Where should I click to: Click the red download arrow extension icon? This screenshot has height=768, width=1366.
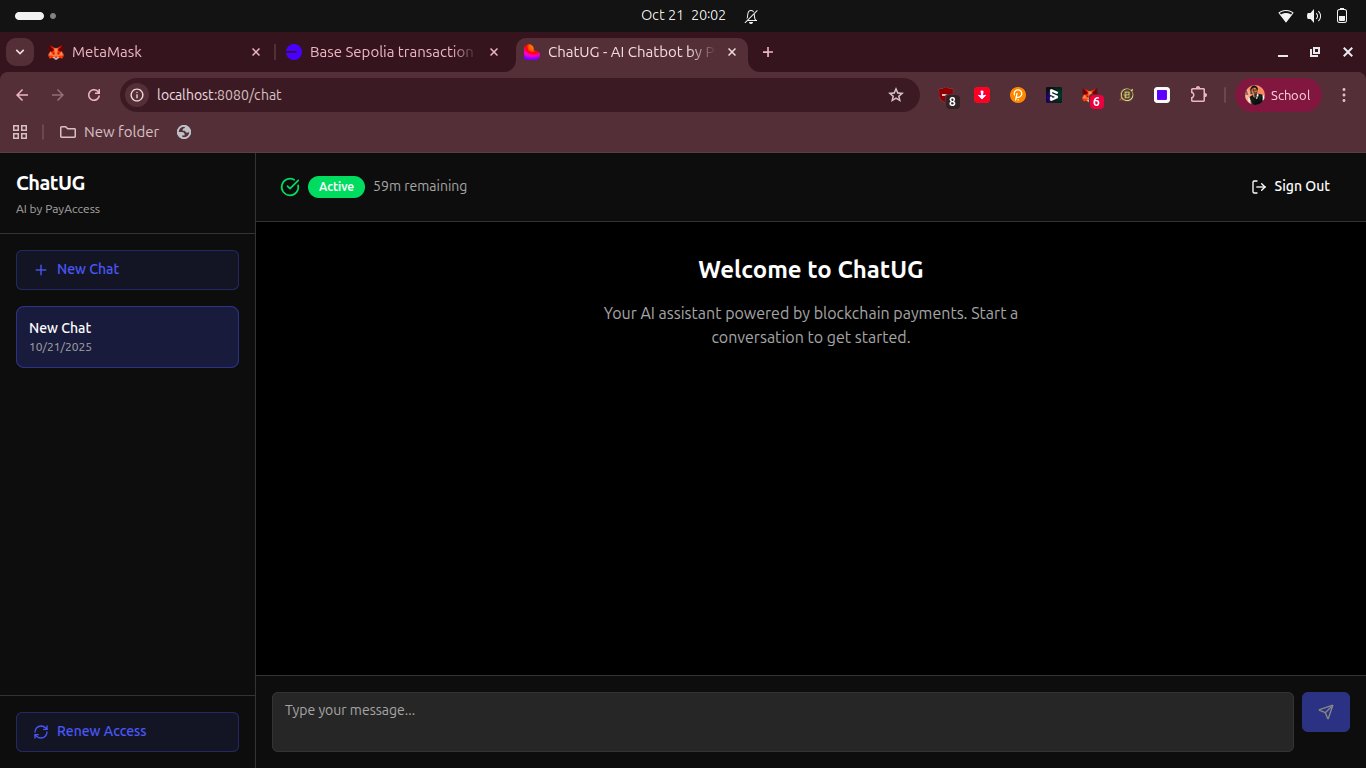pyautogui.click(x=982, y=95)
